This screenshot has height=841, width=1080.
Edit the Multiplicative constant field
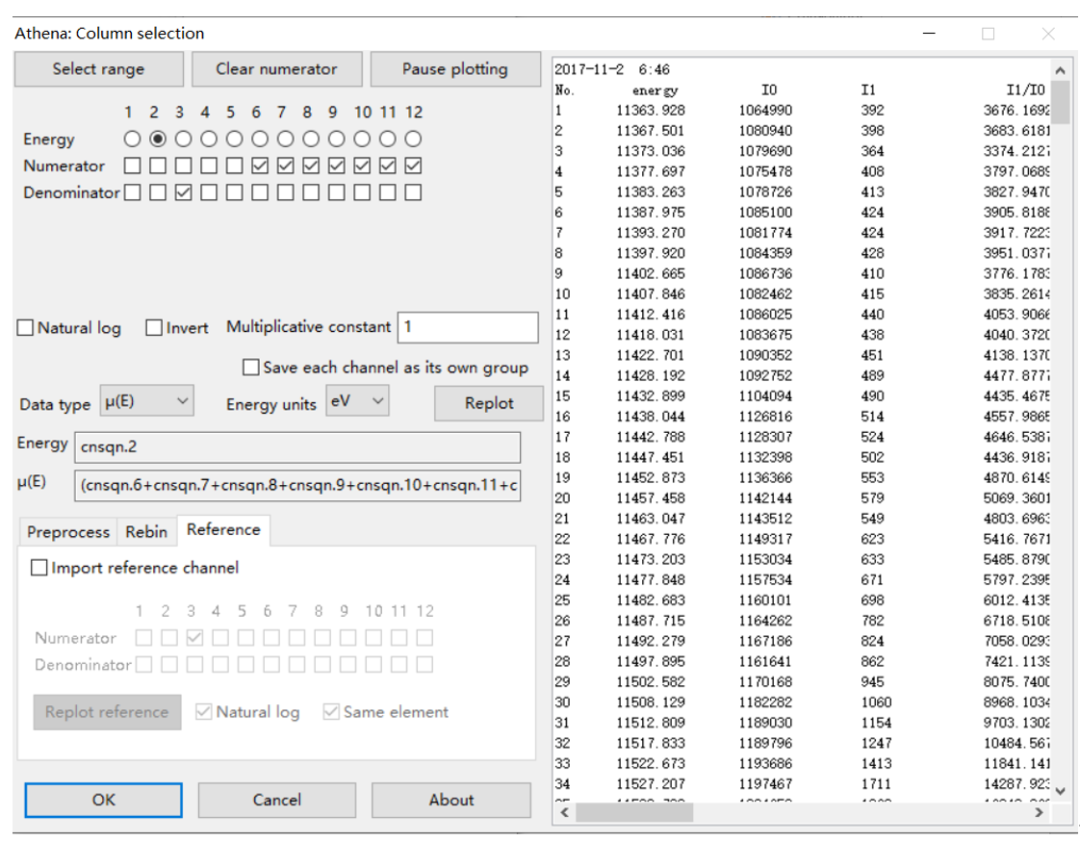pos(466,327)
